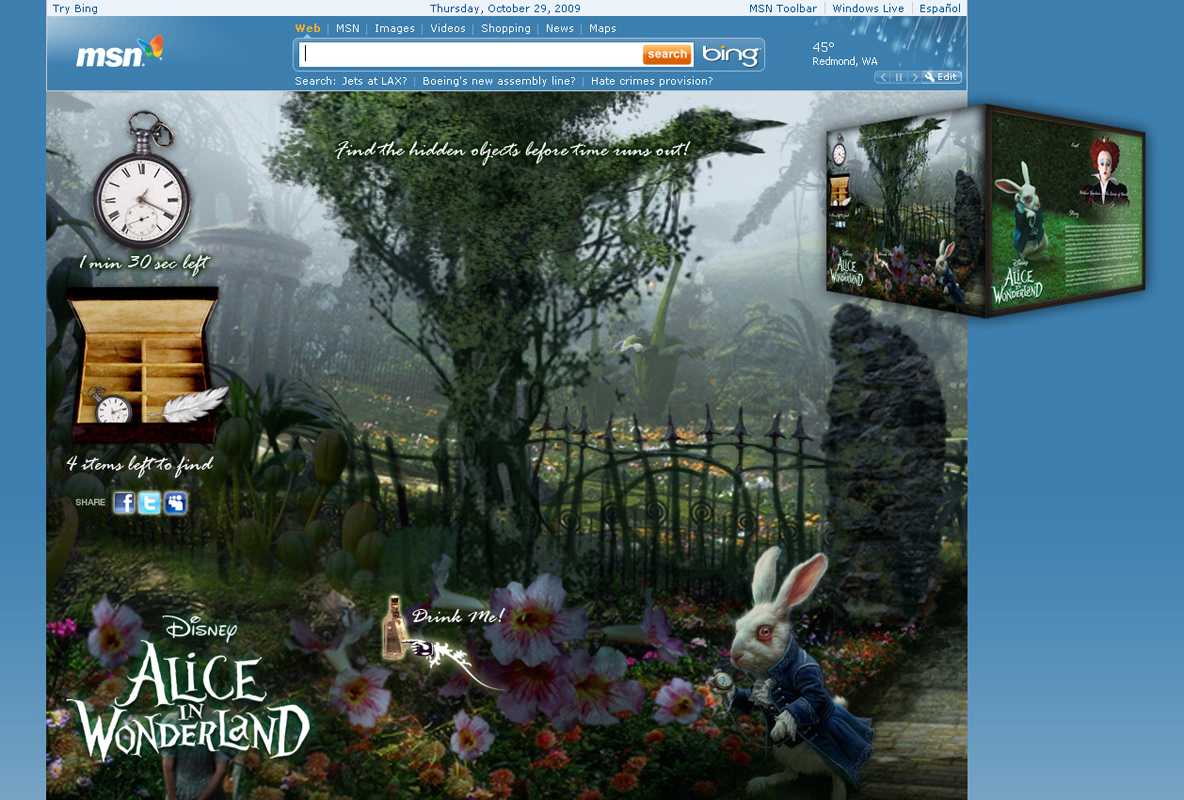The height and width of the screenshot is (800, 1184).
Task: Open the Edit weather settings button
Action: point(942,77)
